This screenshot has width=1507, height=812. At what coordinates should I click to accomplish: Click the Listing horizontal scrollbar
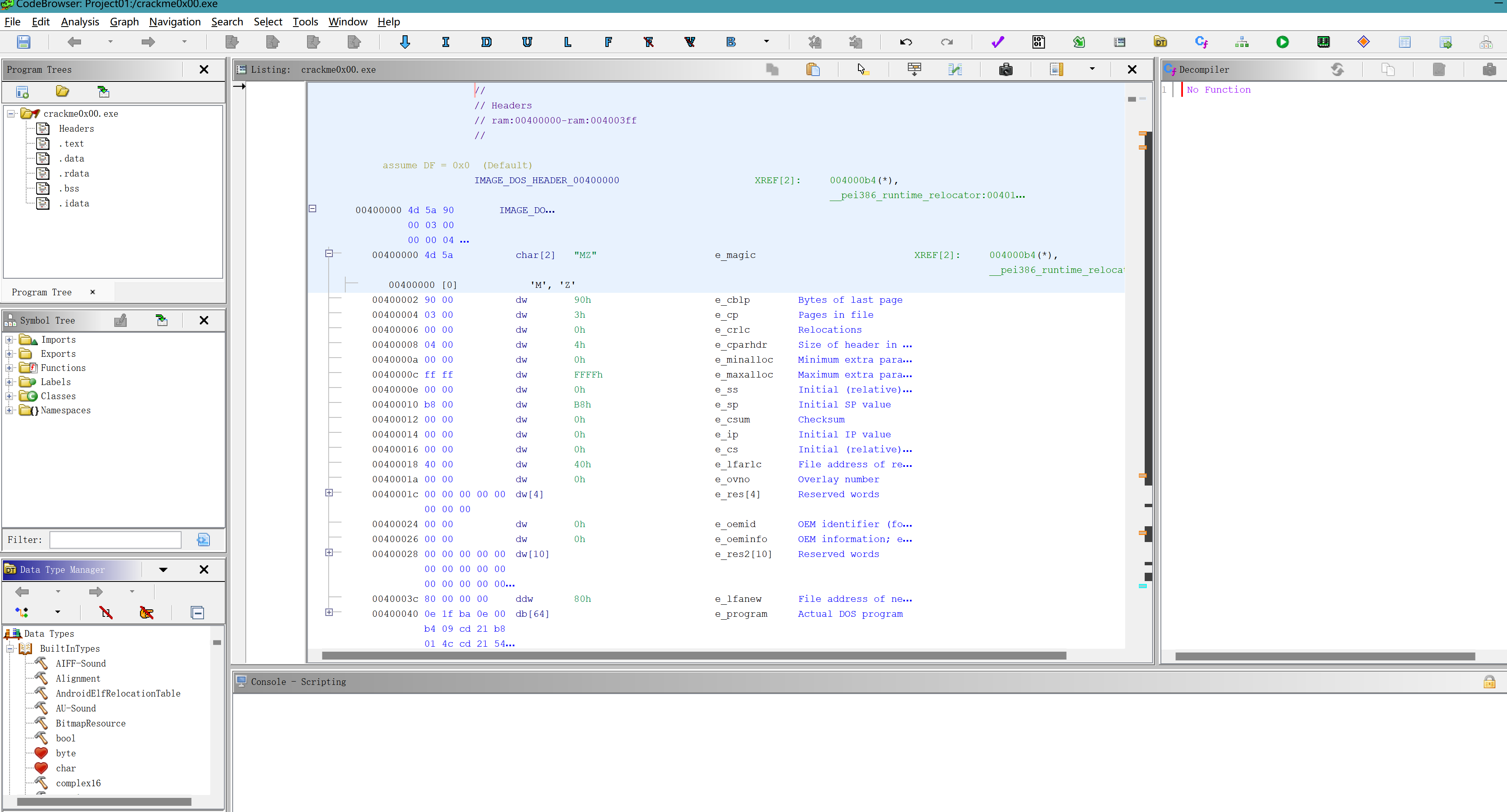coord(694,656)
